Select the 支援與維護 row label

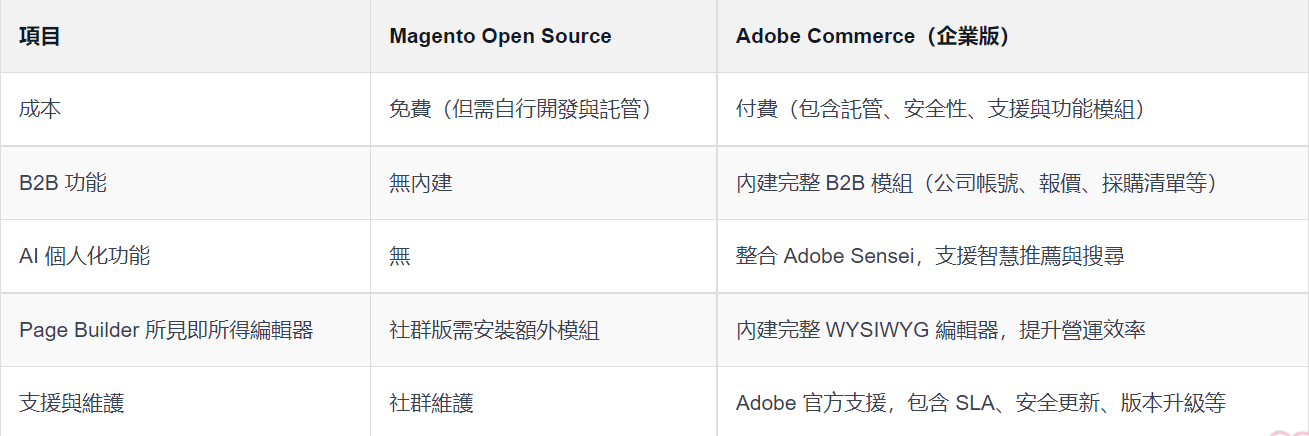point(72,403)
